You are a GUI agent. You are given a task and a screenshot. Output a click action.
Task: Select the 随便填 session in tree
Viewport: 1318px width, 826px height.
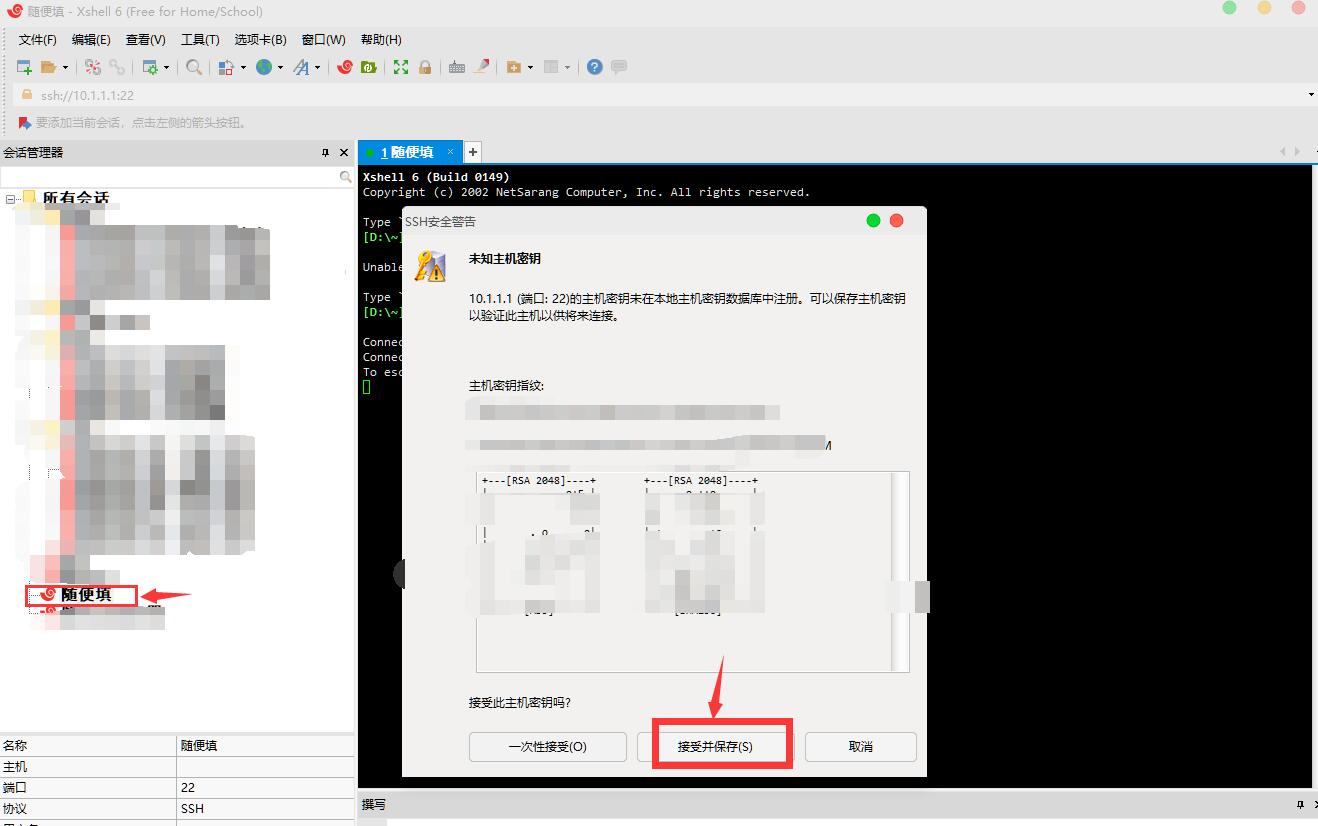click(x=86, y=595)
